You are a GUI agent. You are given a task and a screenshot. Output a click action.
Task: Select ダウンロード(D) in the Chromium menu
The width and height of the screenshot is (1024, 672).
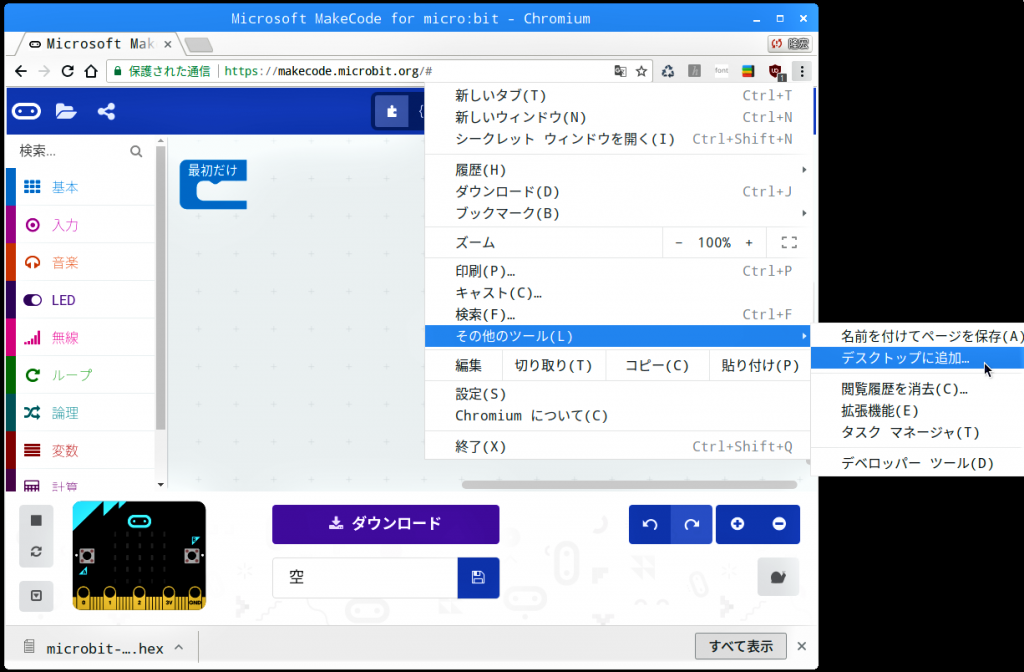[617, 192]
